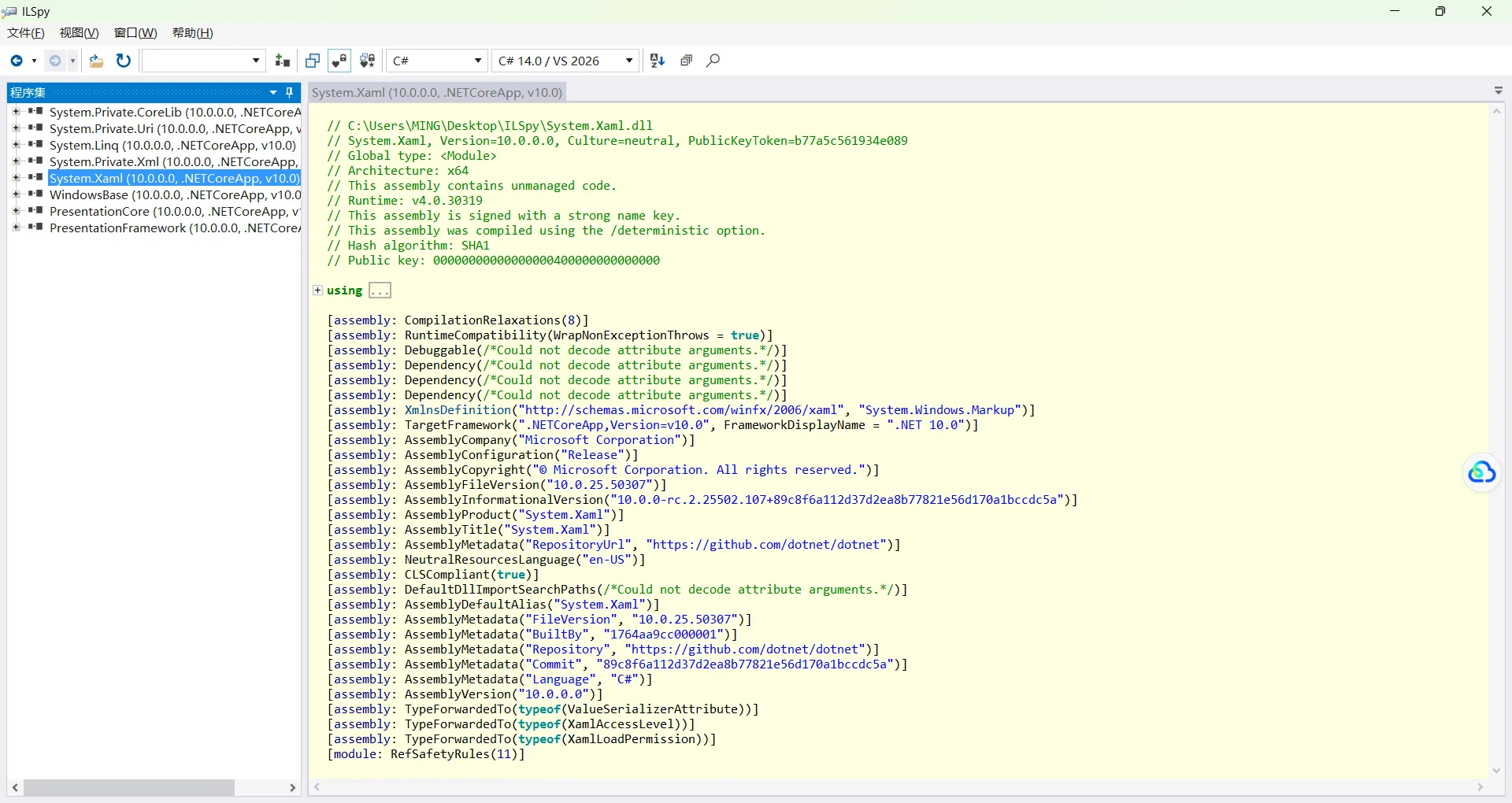1512x803 pixels.
Task: Click the collapse all tree nodes icon
Action: tap(686, 61)
